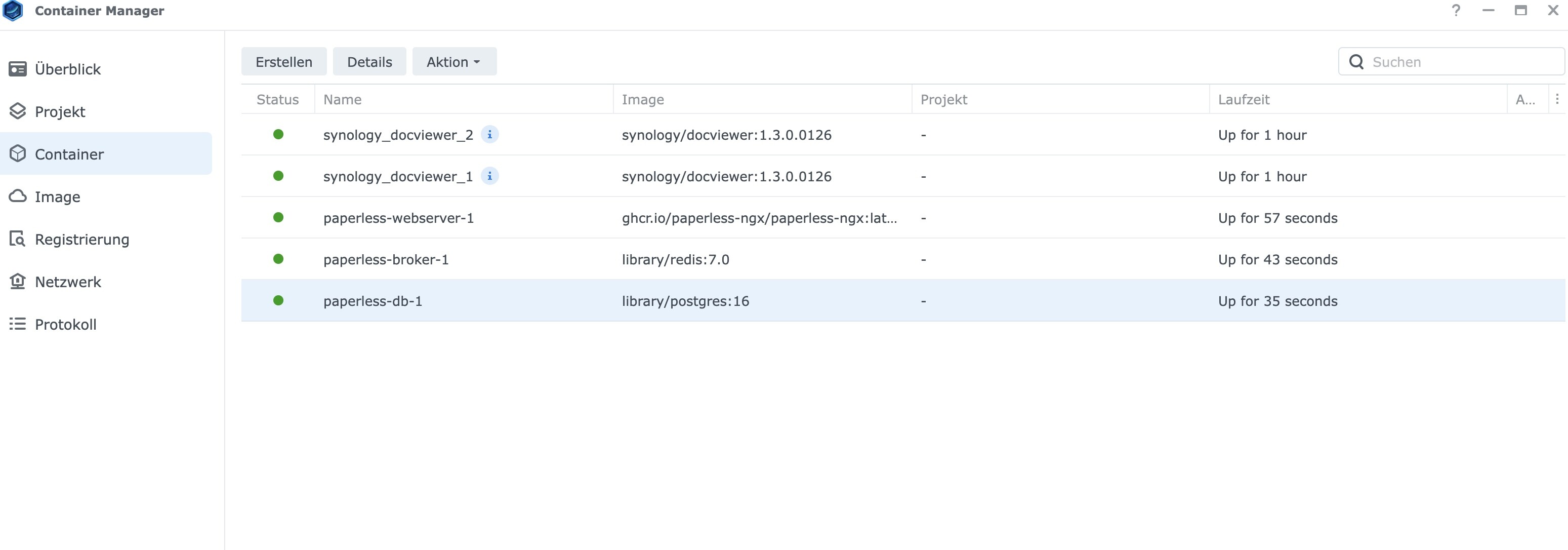Open the help question mark icon
Viewport: 1568px width, 550px height.
(x=1456, y=10)
